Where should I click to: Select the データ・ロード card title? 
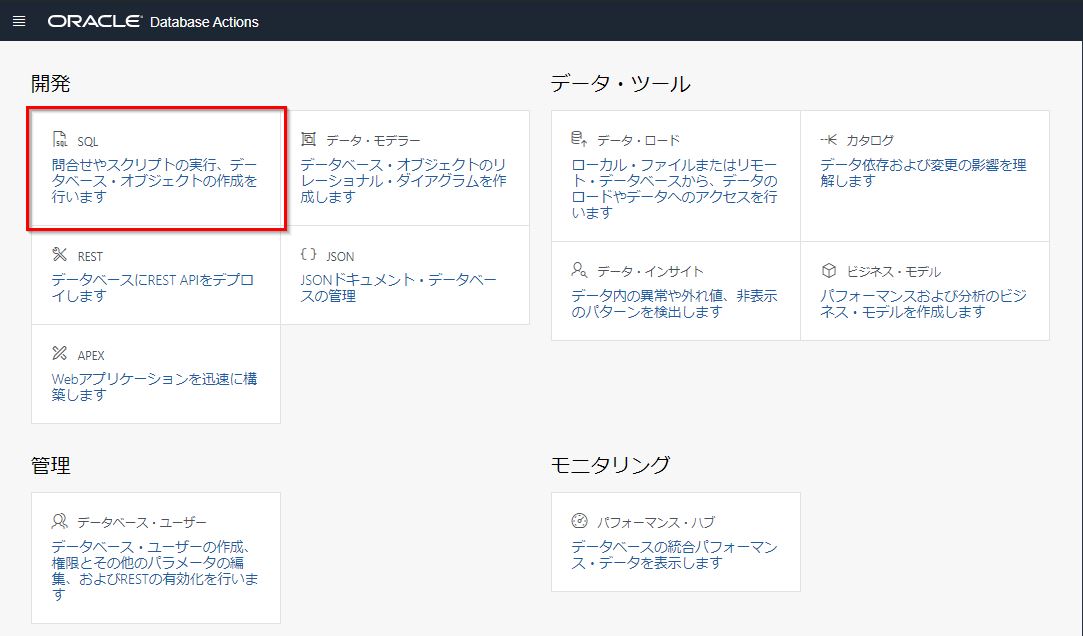638,141
